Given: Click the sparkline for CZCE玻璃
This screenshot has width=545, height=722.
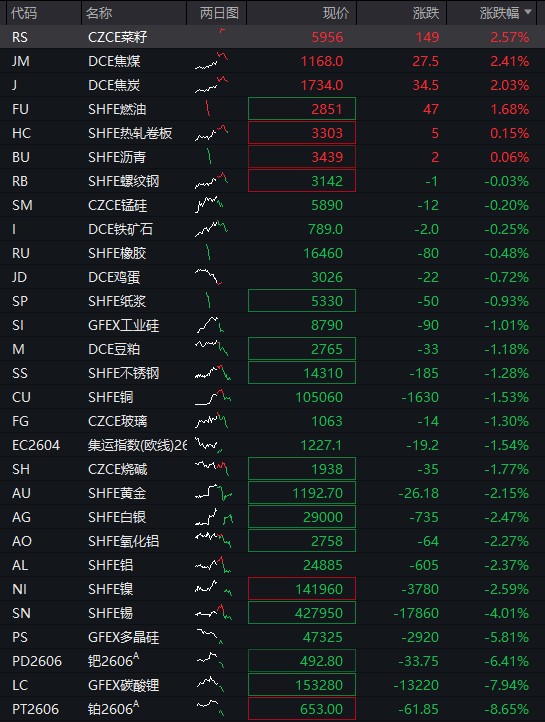Looking at the screenshot, I should tap(211, 421).
